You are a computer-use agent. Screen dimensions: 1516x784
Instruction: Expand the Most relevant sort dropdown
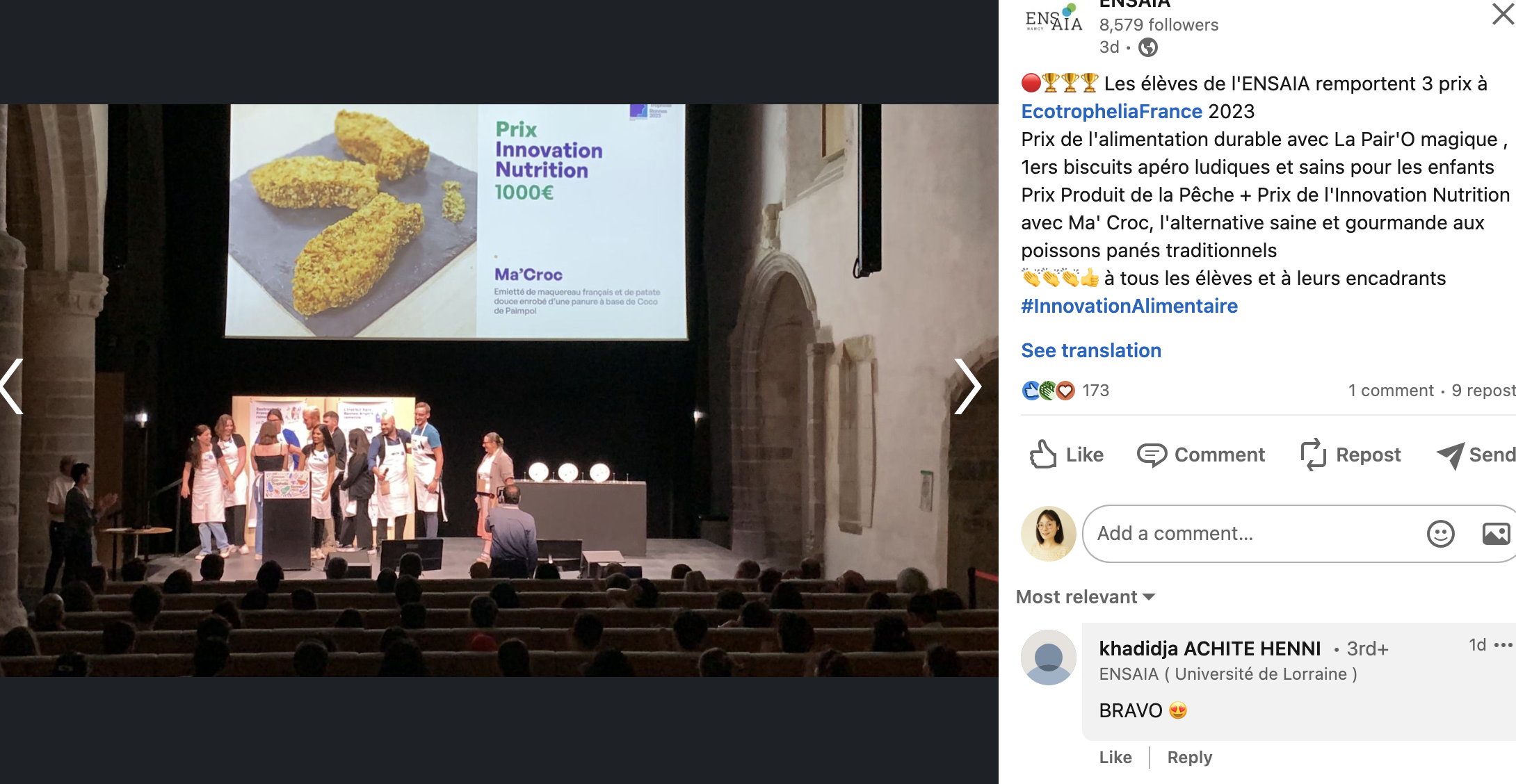(x=1085, y=597)
